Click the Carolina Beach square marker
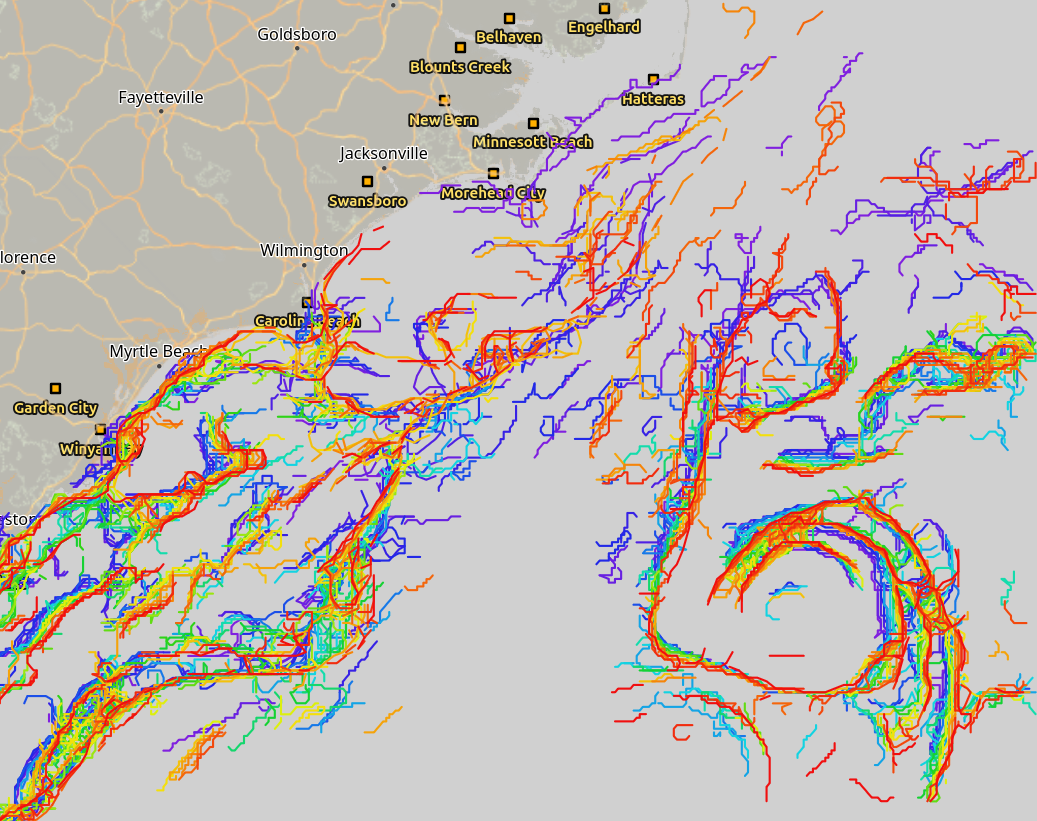The height and width of the screenshot is (821, 1037). tap(307, 302)
